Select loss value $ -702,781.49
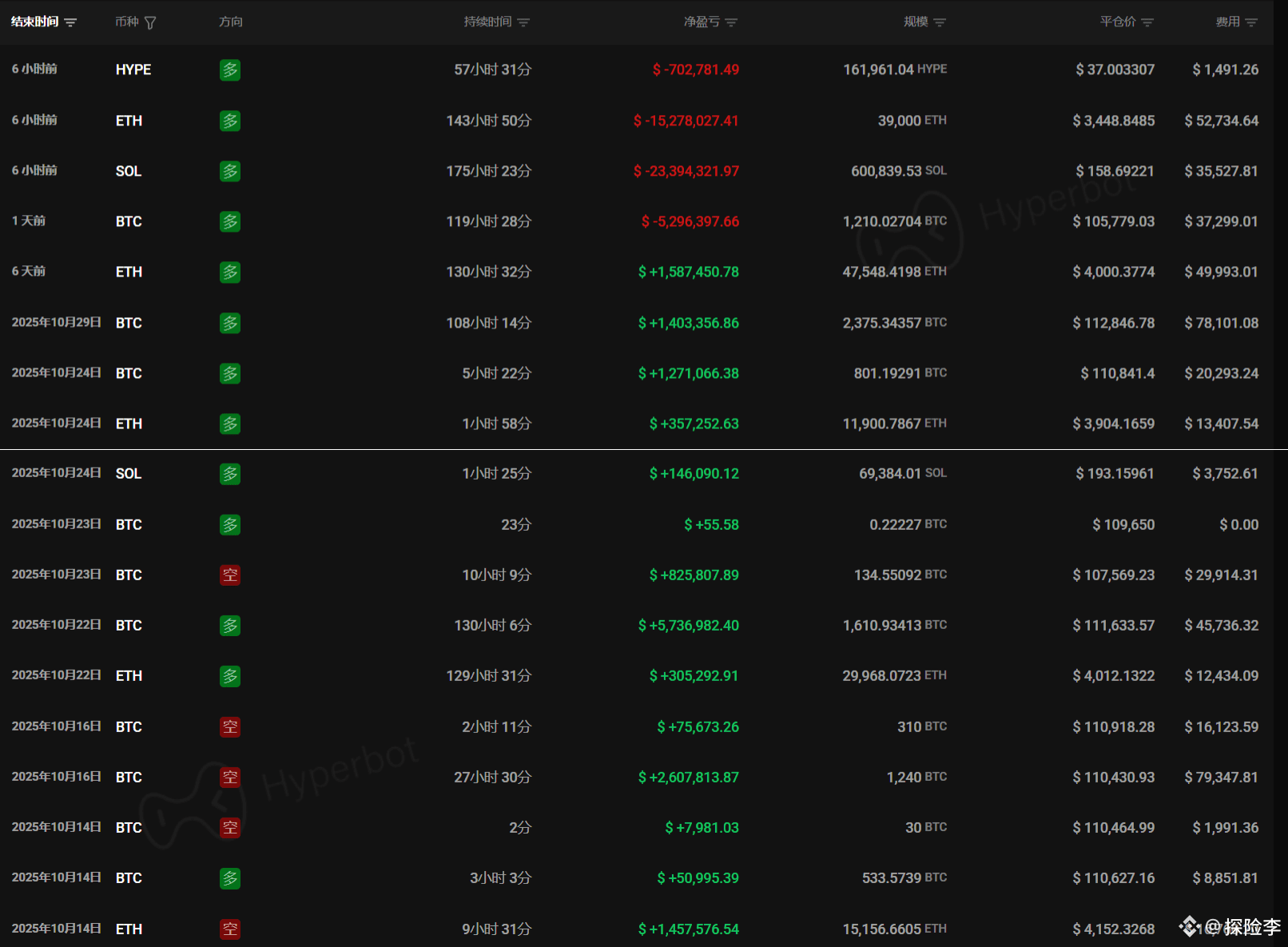The width and height of the screenshot is (1288, 947). click(695, 70)
